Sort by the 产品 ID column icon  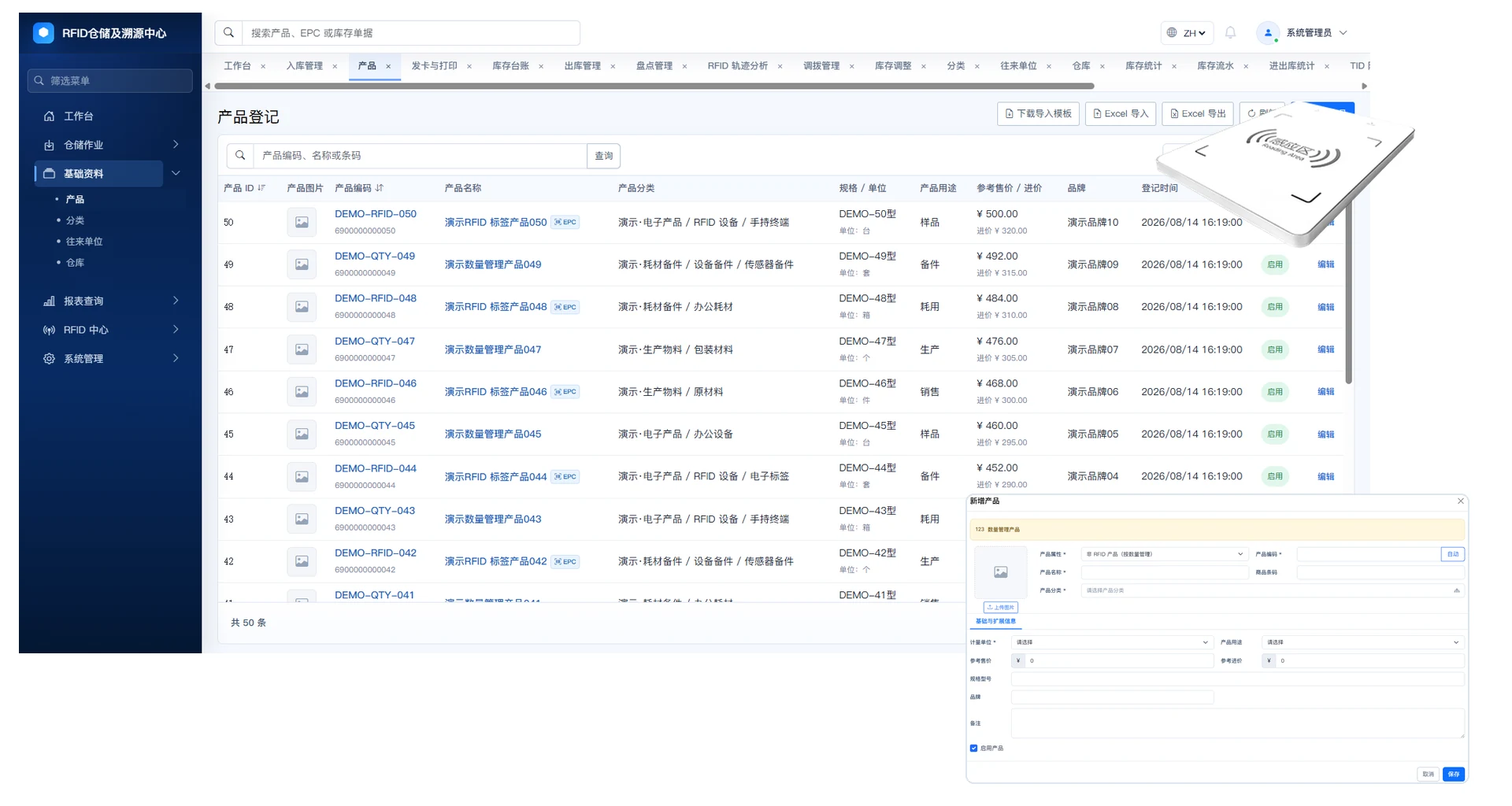(x=262, y=188)
